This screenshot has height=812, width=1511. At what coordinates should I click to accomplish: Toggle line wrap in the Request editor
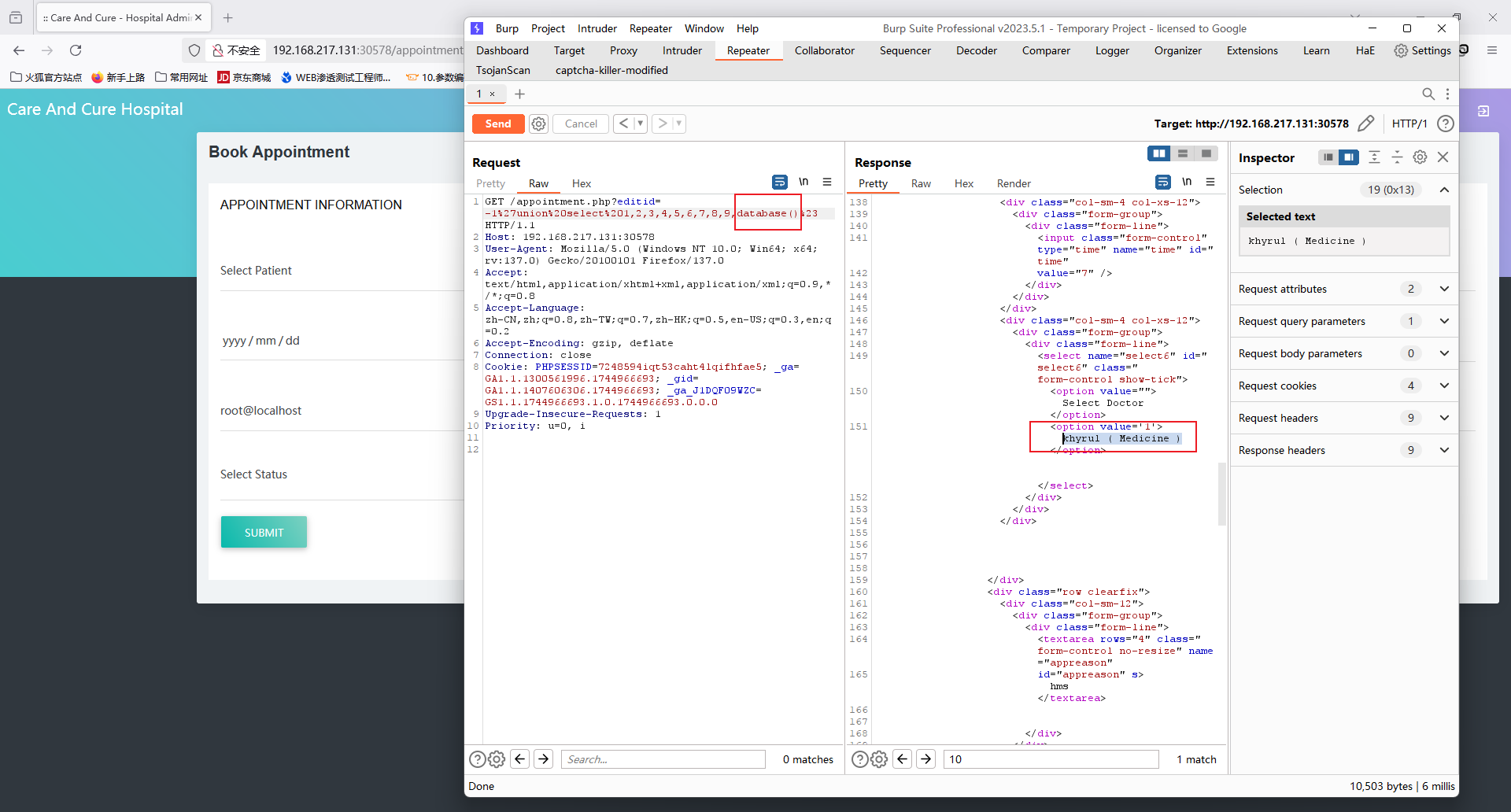pos(779,183)
